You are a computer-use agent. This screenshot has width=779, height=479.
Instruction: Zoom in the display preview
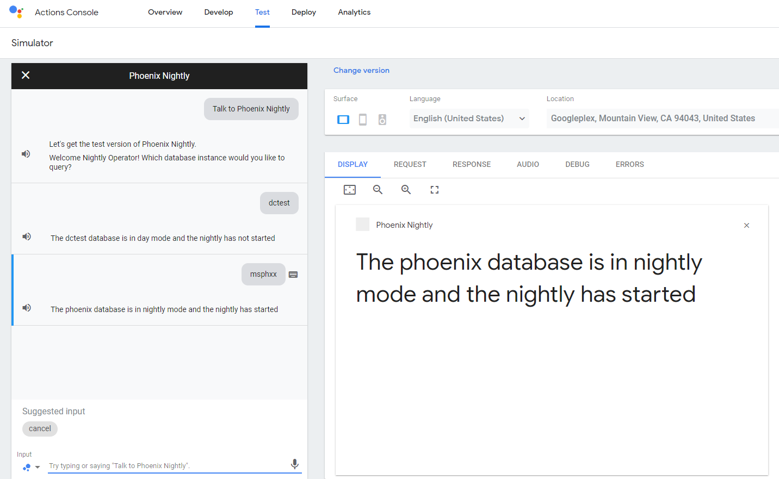tap(406, 190)
